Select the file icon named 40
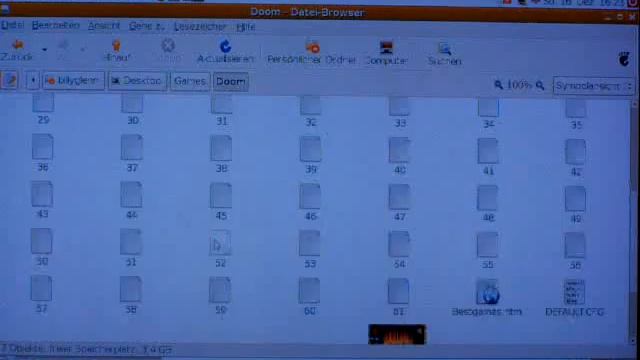The image size is (640, 360). [x=399, y=150]
